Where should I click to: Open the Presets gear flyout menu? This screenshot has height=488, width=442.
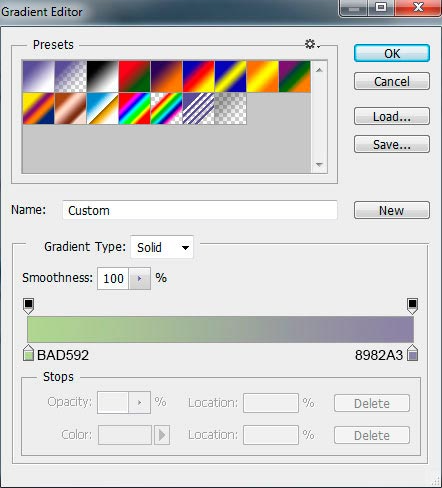click(312, 44)
